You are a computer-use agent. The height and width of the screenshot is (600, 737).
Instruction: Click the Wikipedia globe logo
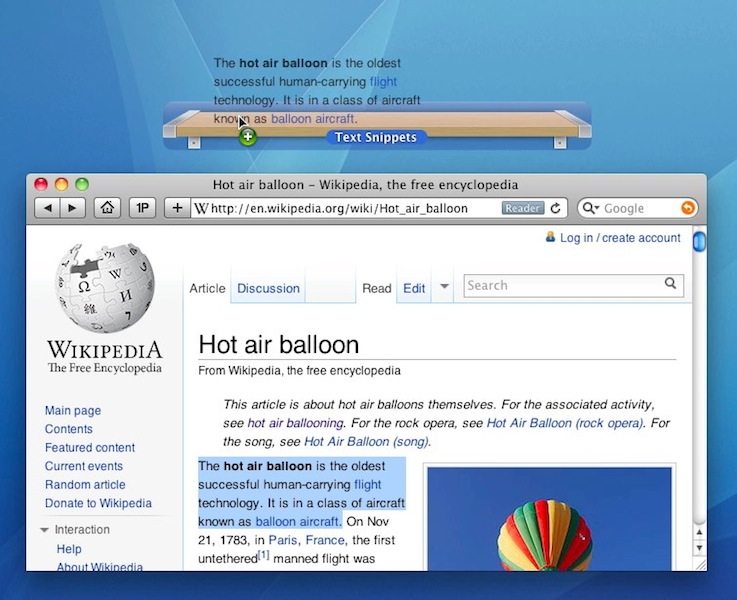[105, 288]
